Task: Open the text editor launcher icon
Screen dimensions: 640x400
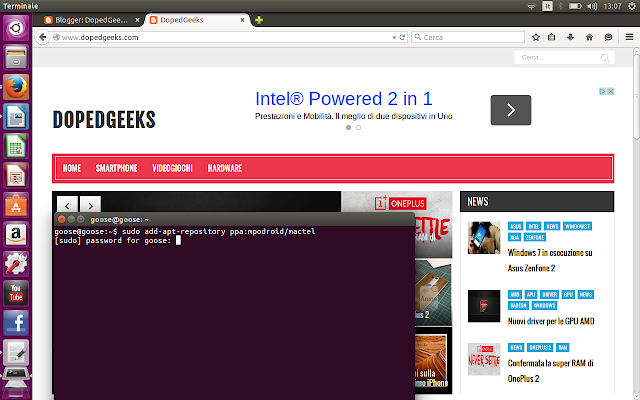Action: click(x=16, y=352)
